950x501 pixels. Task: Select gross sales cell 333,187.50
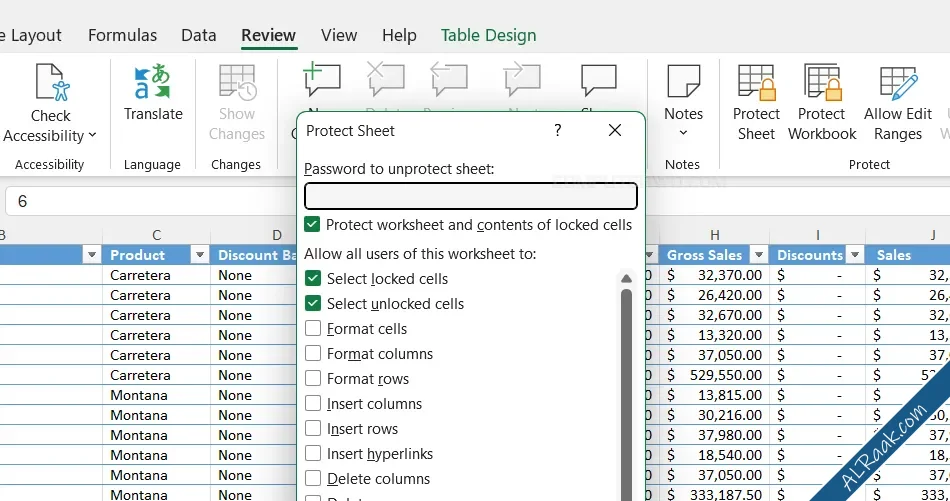[x=715, y=494]
